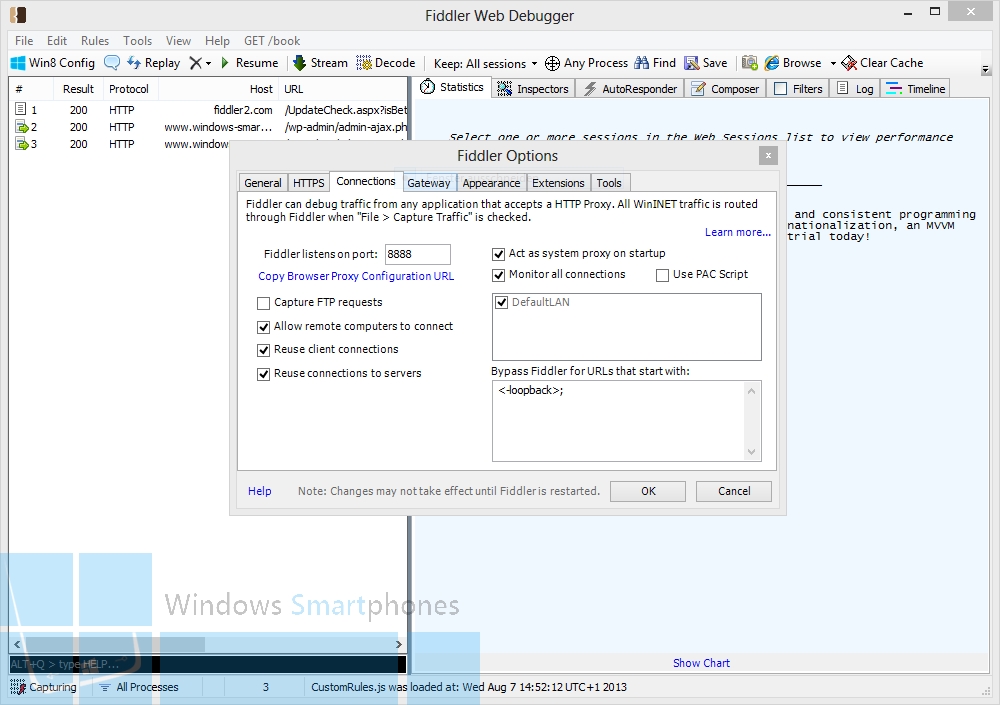Click the OK button
The height and width of the screenshot is (705, 1000).
pyautogui.click(x=648, y=491)
